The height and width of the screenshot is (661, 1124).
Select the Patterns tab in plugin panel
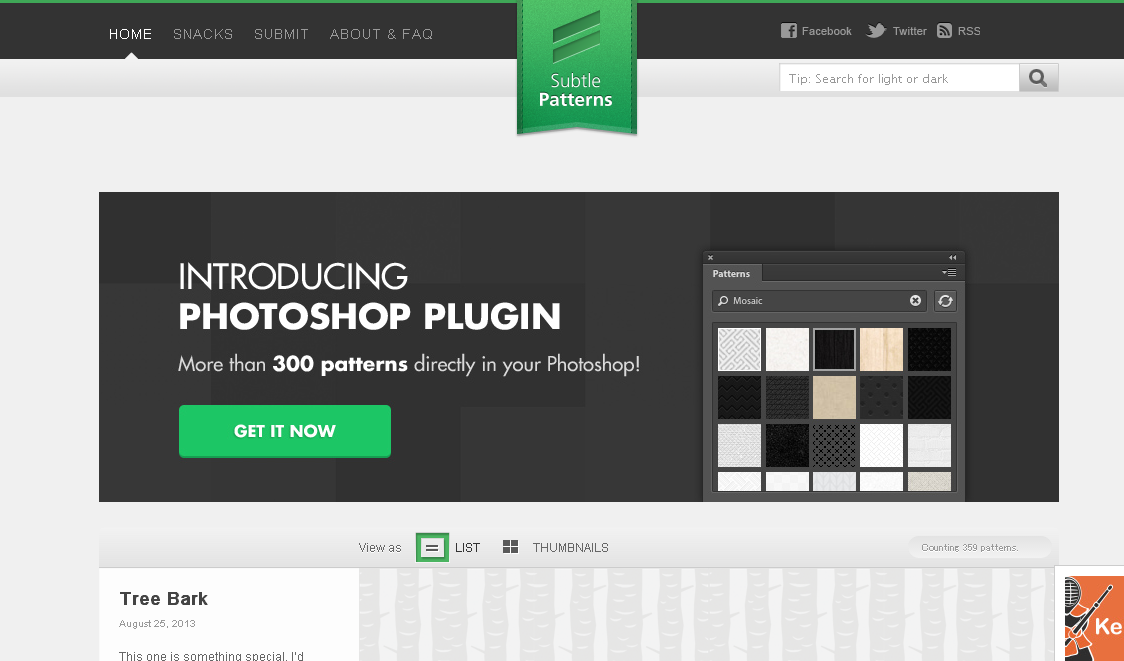pos(732,273)
